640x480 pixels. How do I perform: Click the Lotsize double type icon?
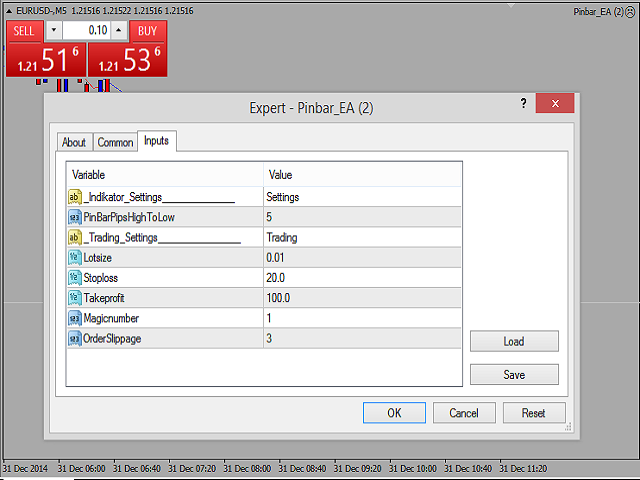point(75,258)
